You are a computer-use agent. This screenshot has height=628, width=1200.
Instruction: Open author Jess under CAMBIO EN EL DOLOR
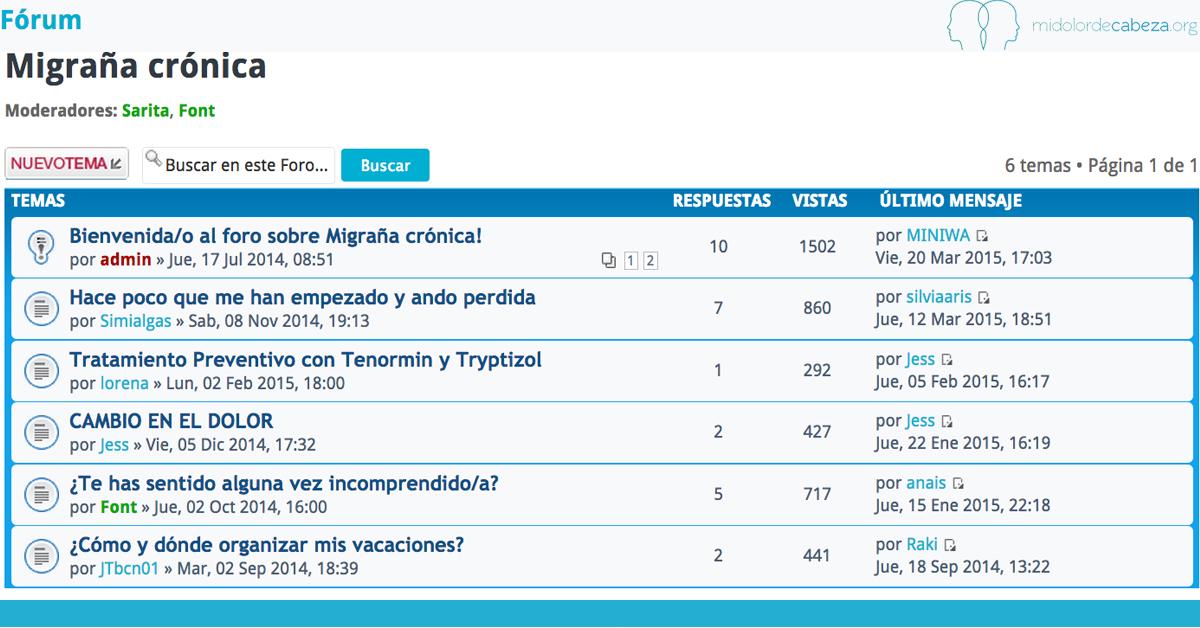(x=114, y=445)
